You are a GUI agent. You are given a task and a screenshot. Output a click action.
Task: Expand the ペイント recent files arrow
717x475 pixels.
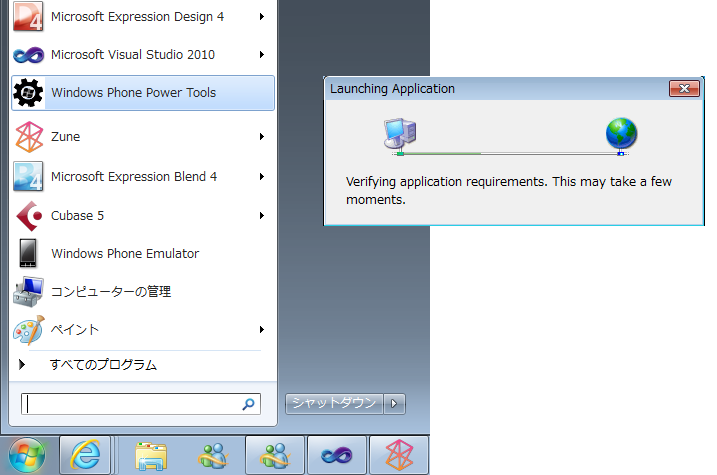click(x=262, y=329)
